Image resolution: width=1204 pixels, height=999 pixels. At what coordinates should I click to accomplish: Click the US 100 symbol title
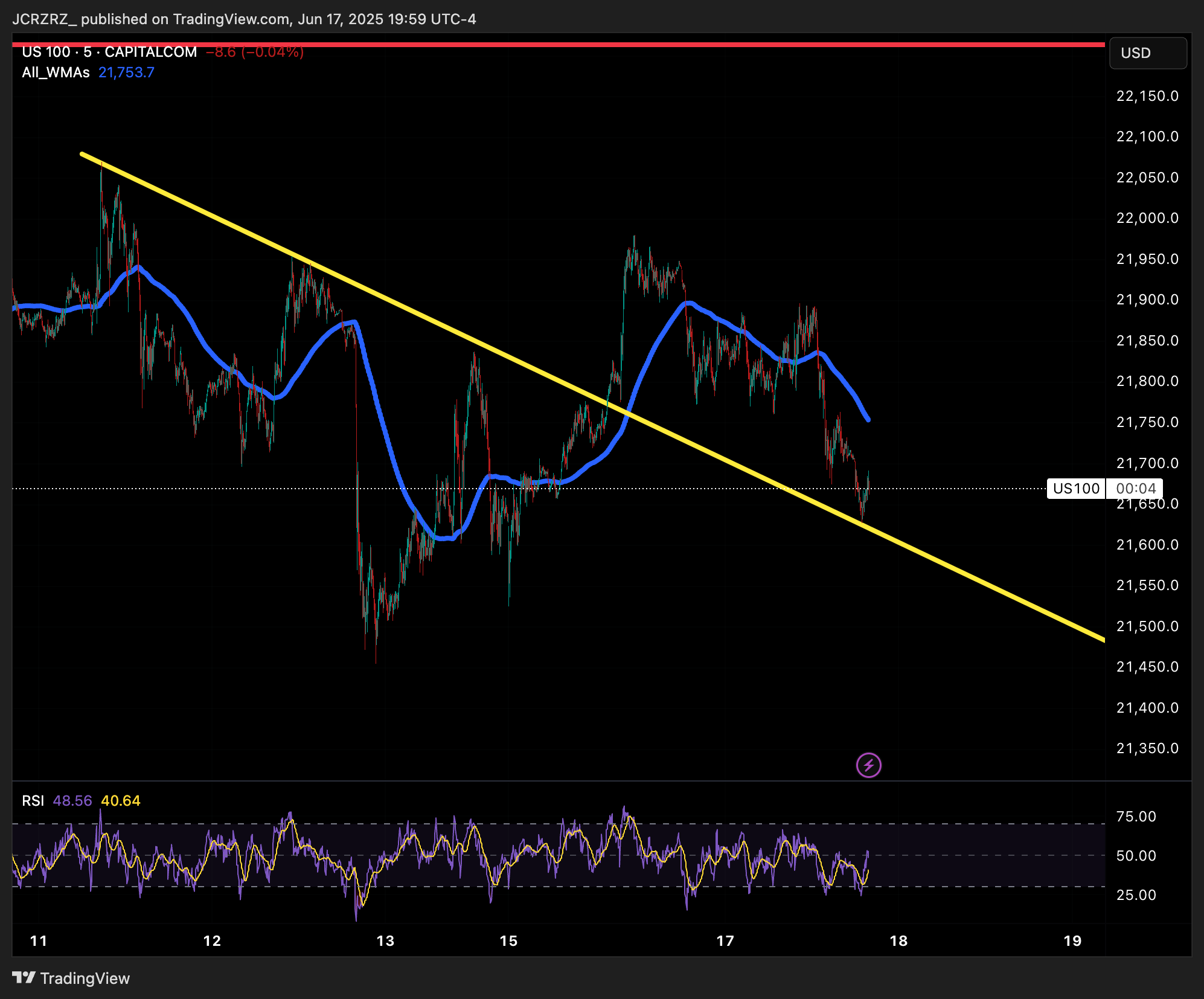click(109, 52)
